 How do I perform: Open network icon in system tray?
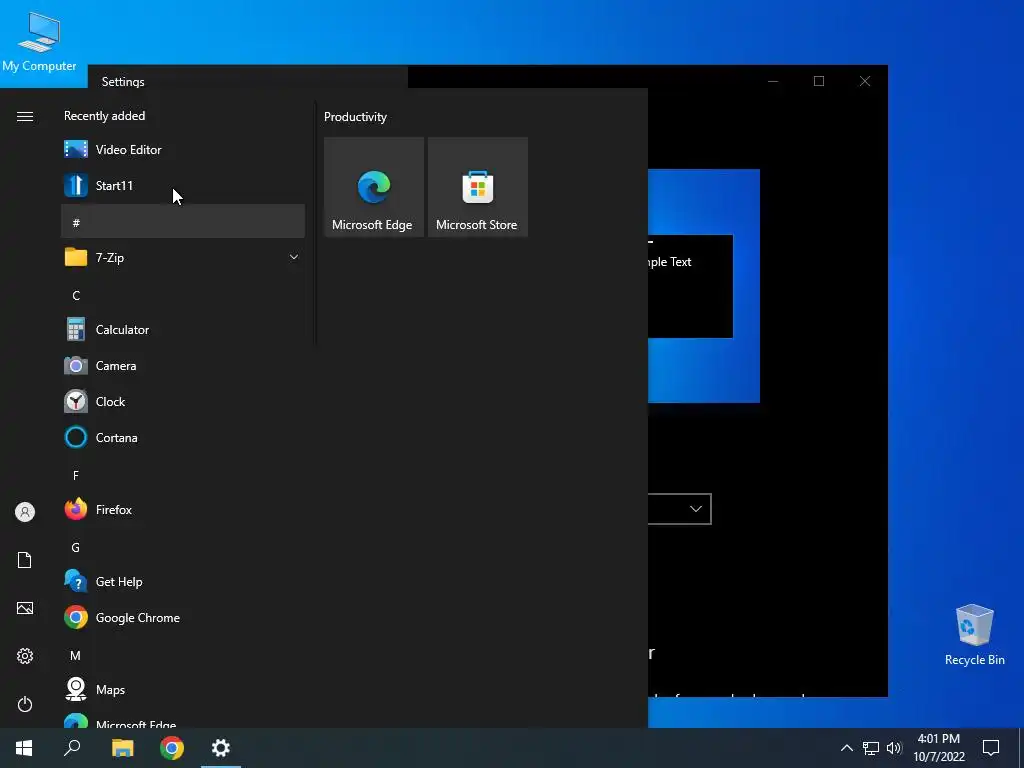click(x=871, y=748)
